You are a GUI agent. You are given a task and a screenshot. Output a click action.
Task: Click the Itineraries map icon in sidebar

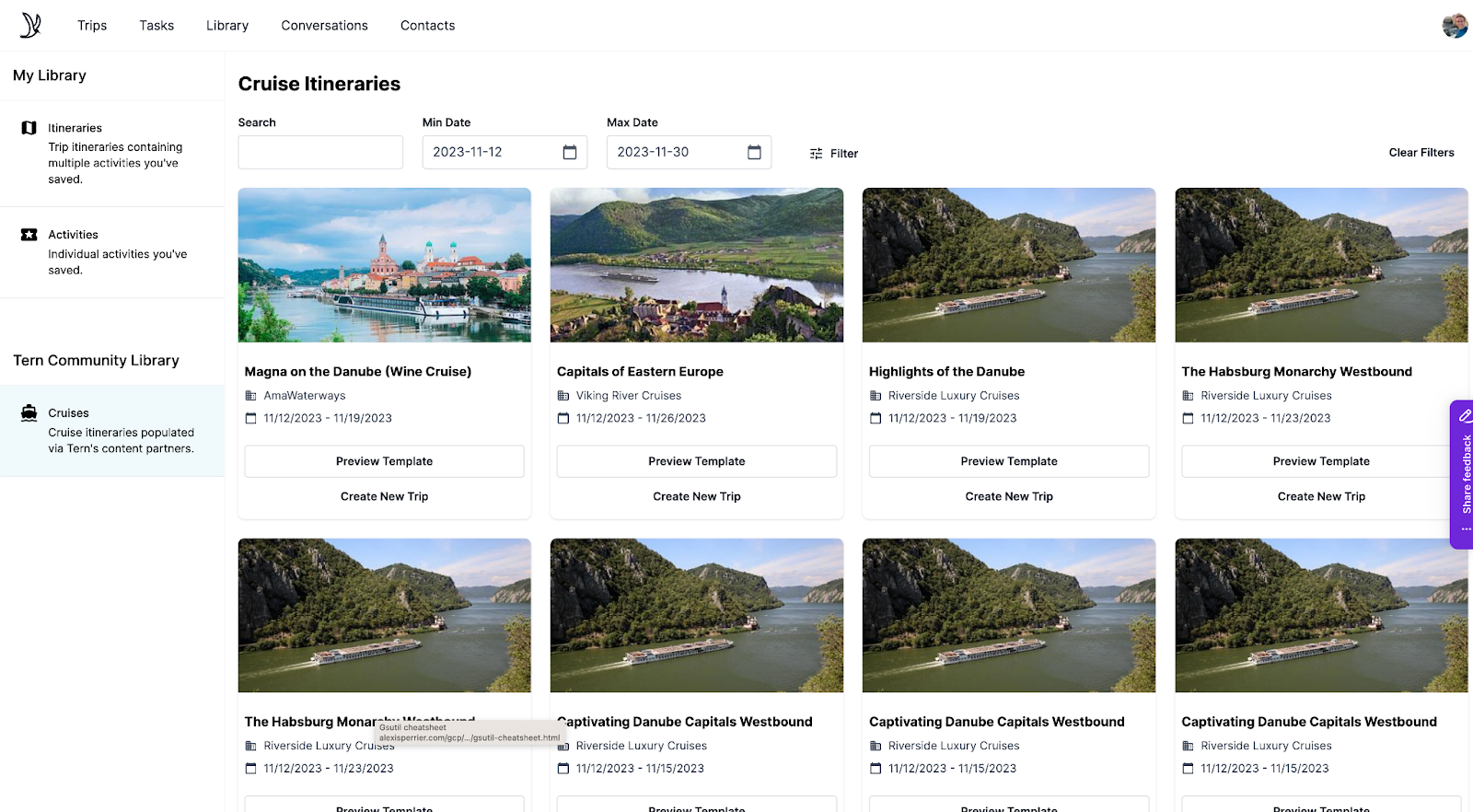[29, 128]
